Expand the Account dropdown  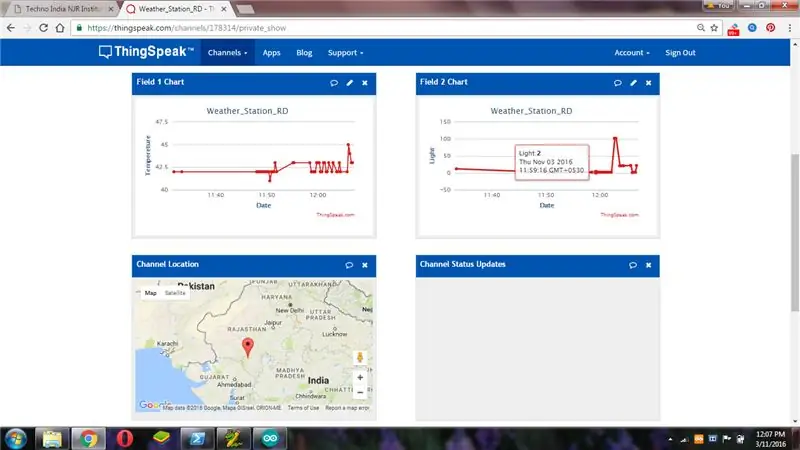coord(632,53)
